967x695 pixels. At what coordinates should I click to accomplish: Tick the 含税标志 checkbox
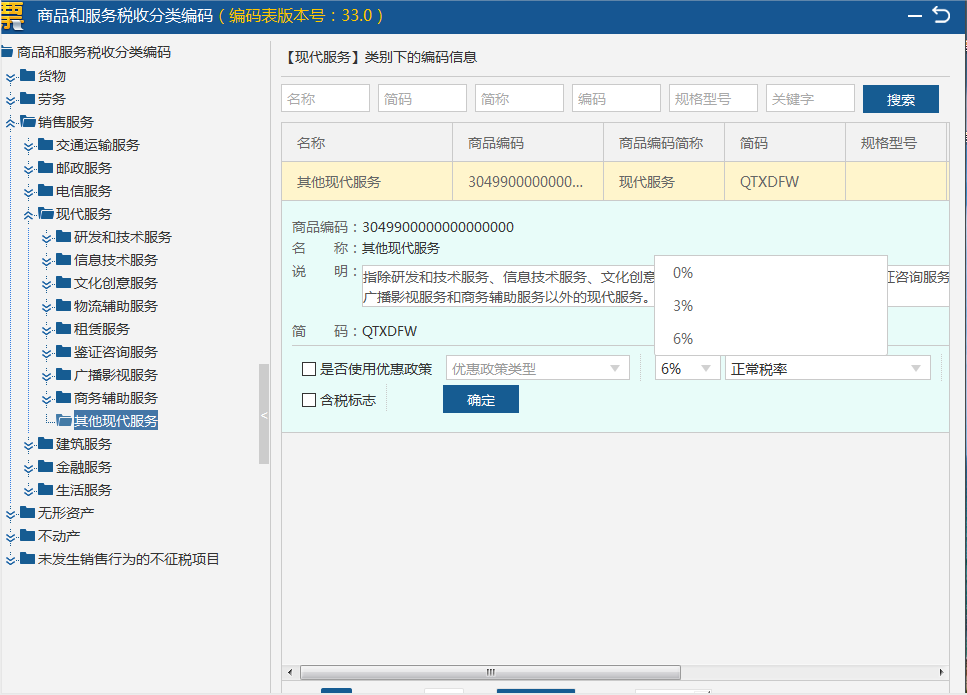click(309, 400)
